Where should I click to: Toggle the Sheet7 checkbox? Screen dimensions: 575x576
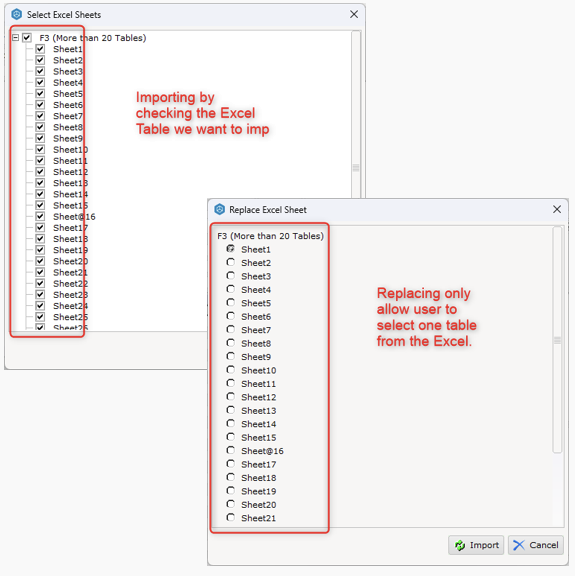point(40,116)
